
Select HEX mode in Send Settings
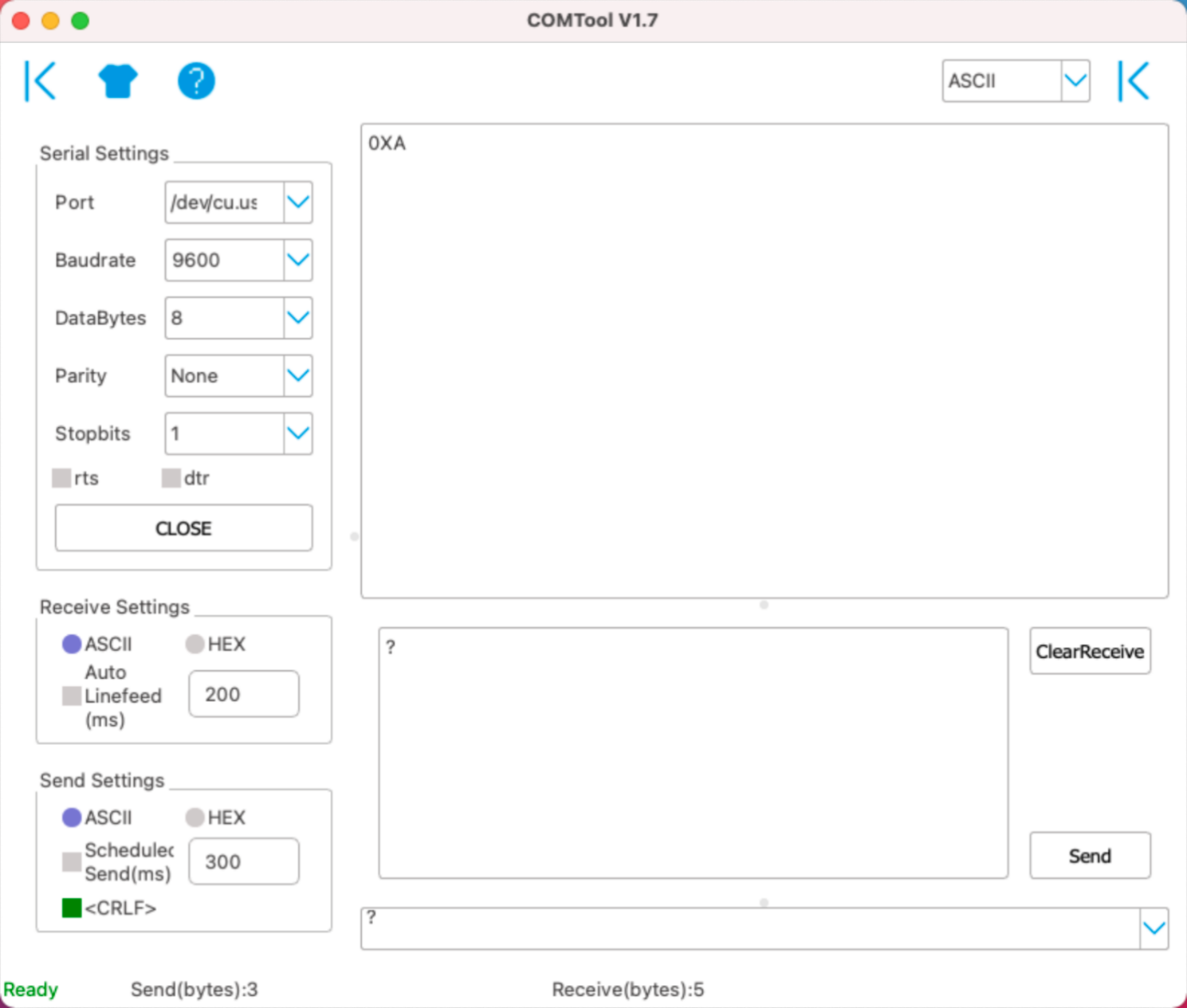click(x=194, y=817)
